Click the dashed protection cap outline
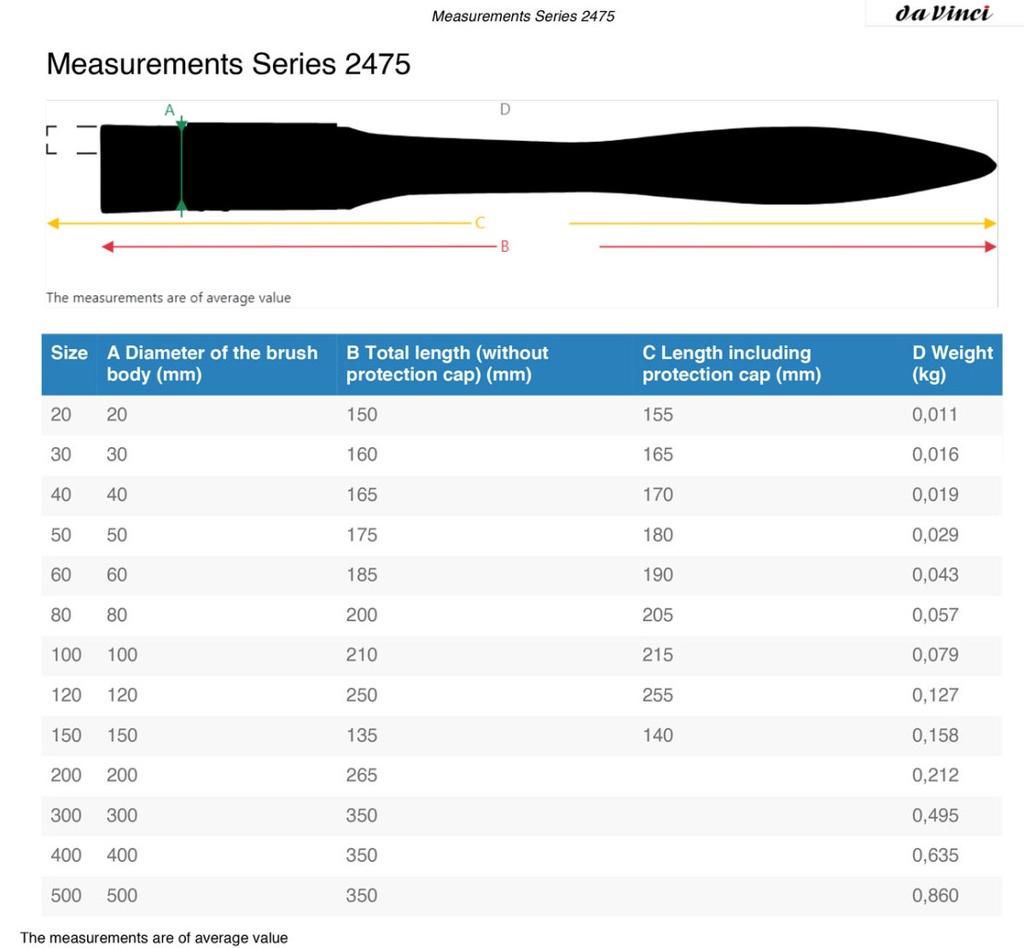Screen dimensions: 1024x948 point(72,140)
